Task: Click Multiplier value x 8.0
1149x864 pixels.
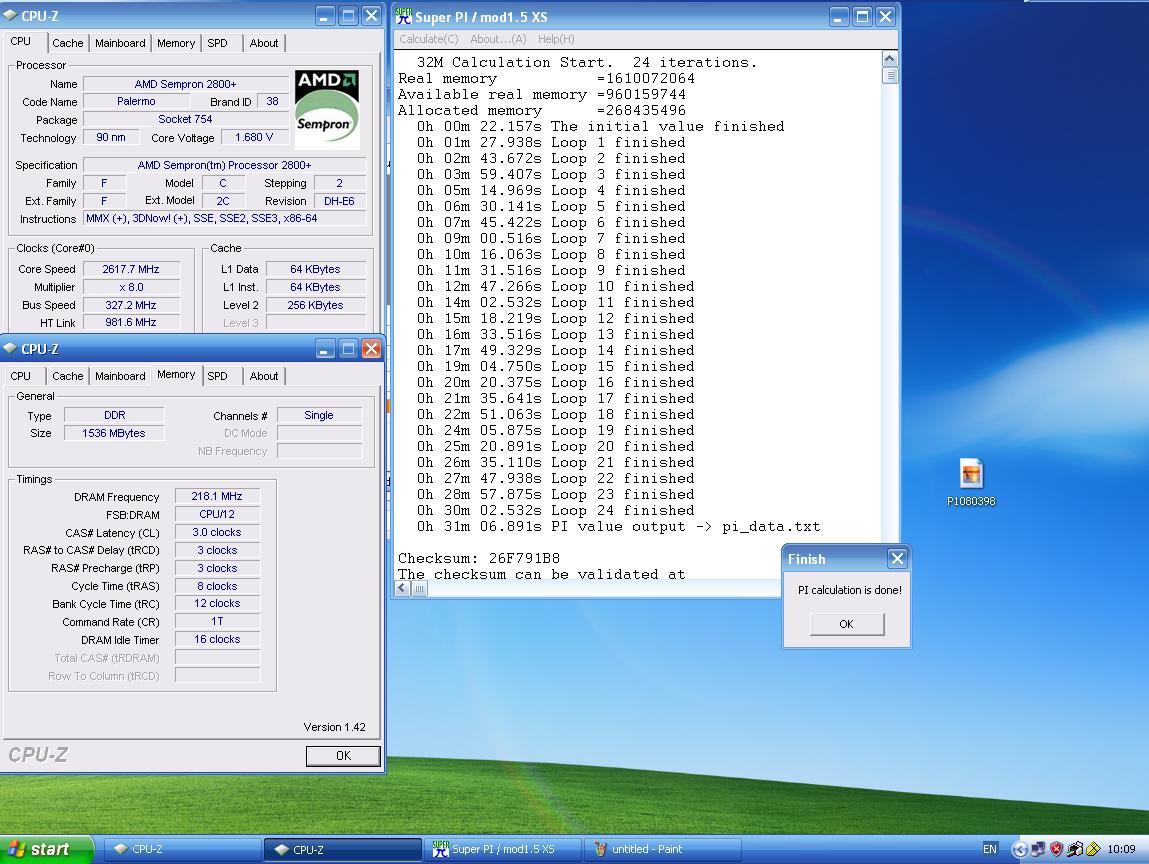Action: coord(131,287)
